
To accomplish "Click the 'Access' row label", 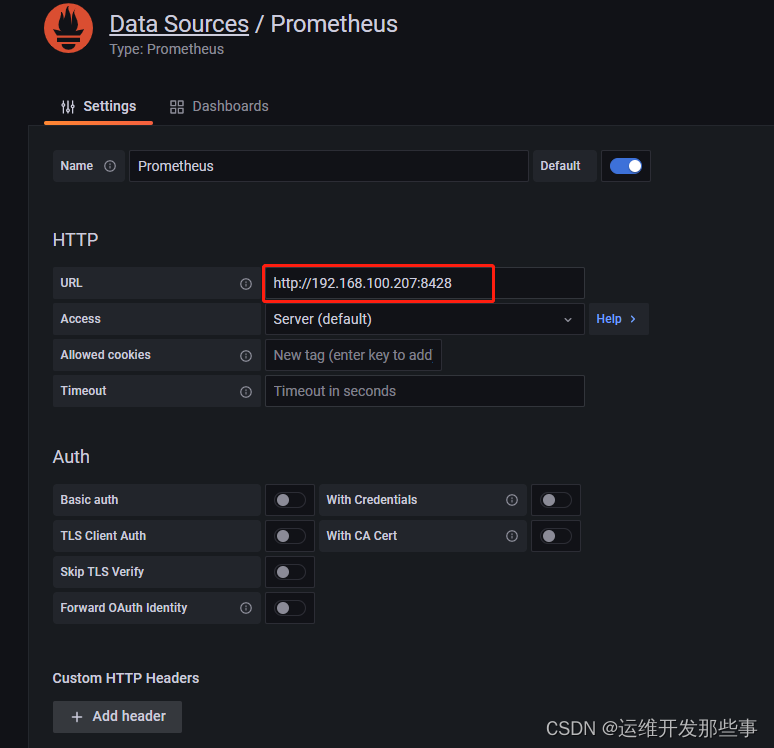I will [80, 319].
